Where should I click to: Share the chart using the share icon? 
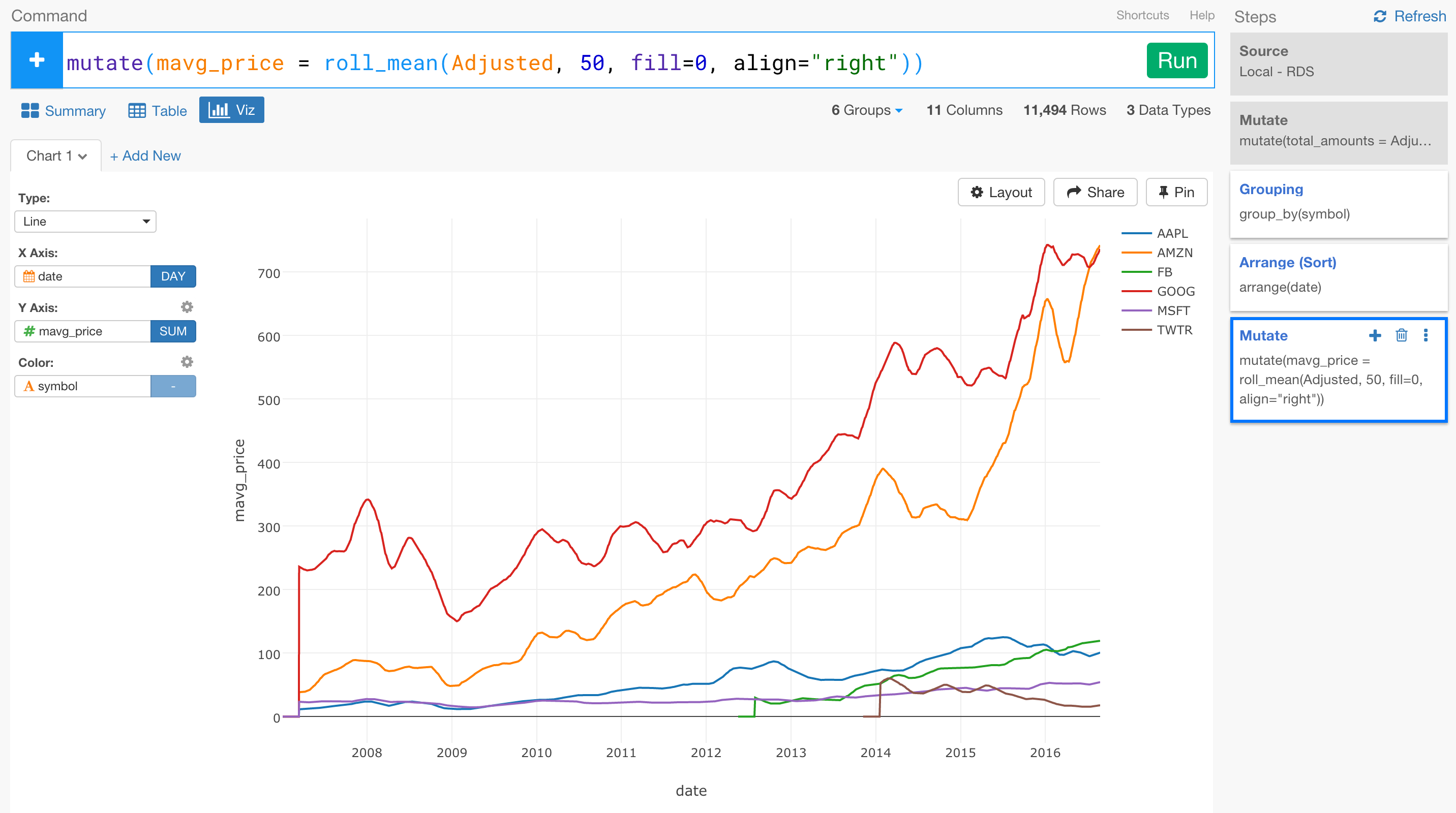click(x=1095, y=192)
